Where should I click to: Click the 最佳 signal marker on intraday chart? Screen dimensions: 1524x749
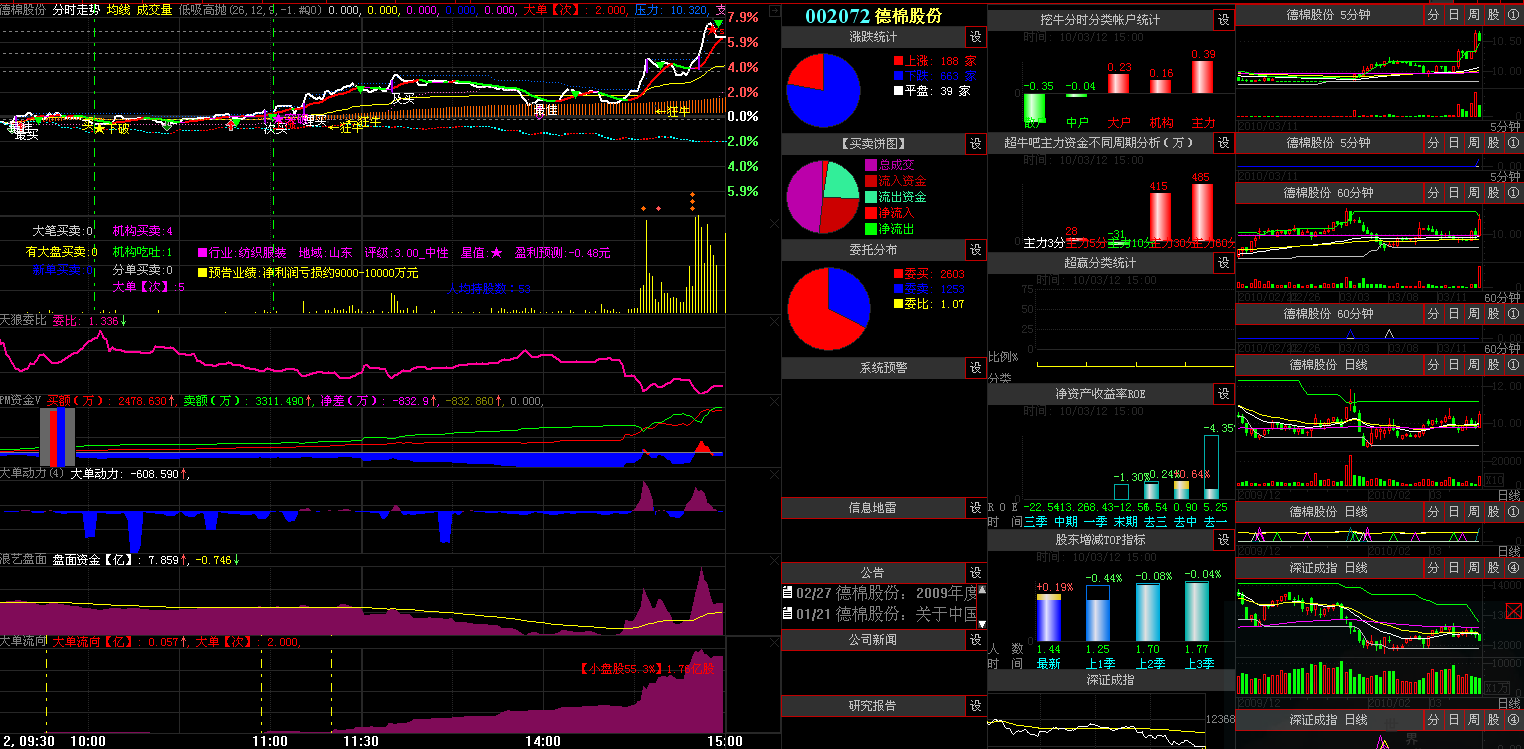[545, 110]
